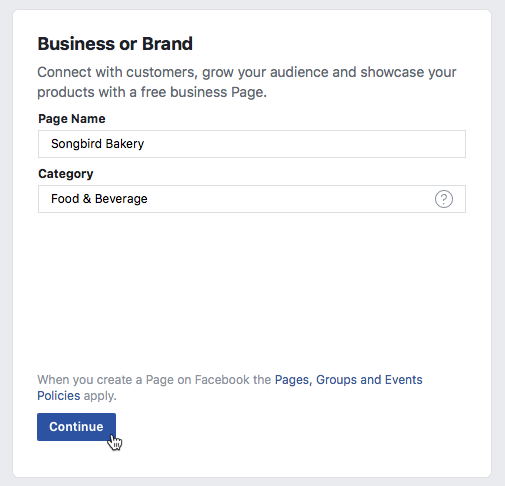Click the Connect with customers description text
The image size is (505, 486).
(247, 82)
